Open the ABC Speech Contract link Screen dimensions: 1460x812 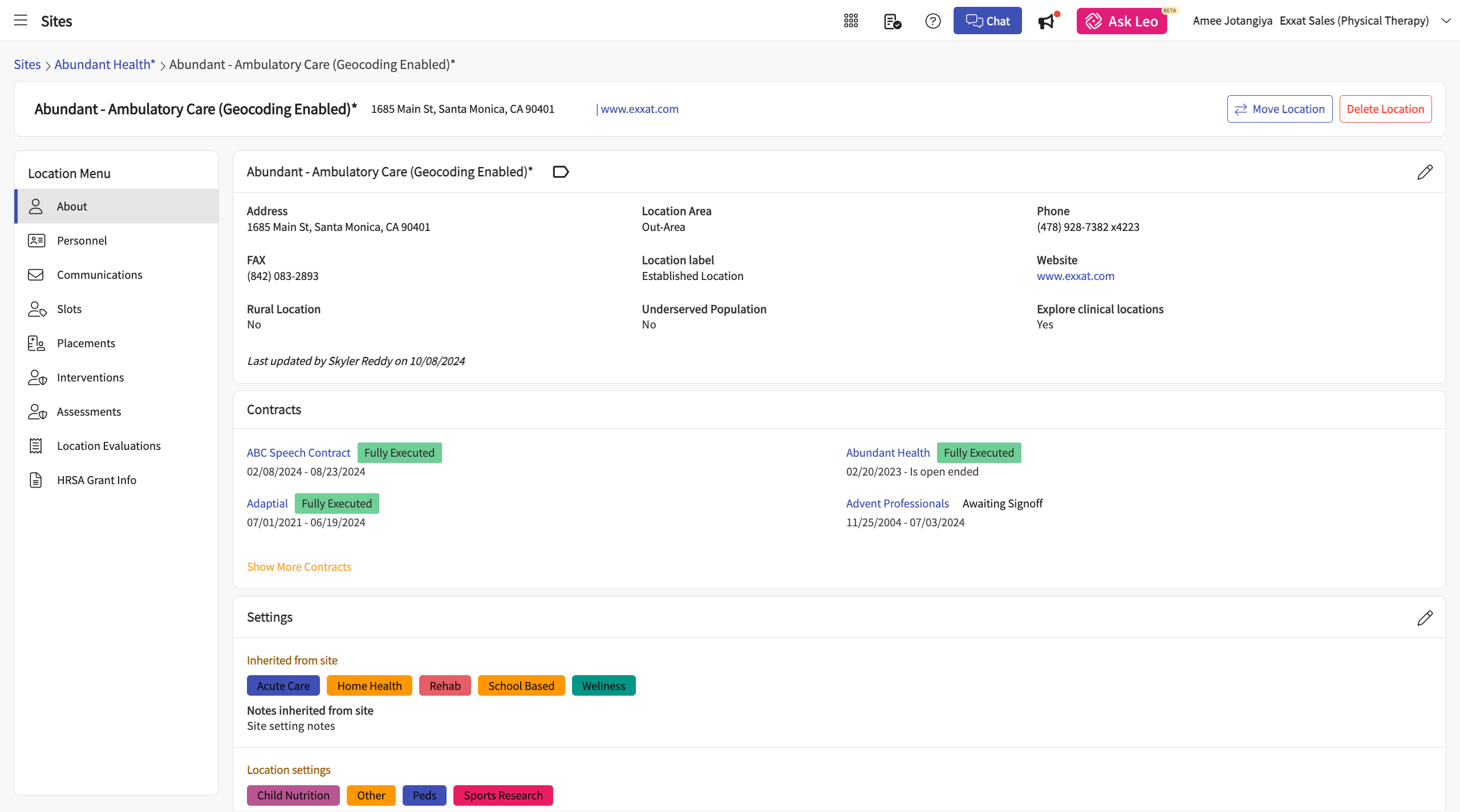(298, 453)
